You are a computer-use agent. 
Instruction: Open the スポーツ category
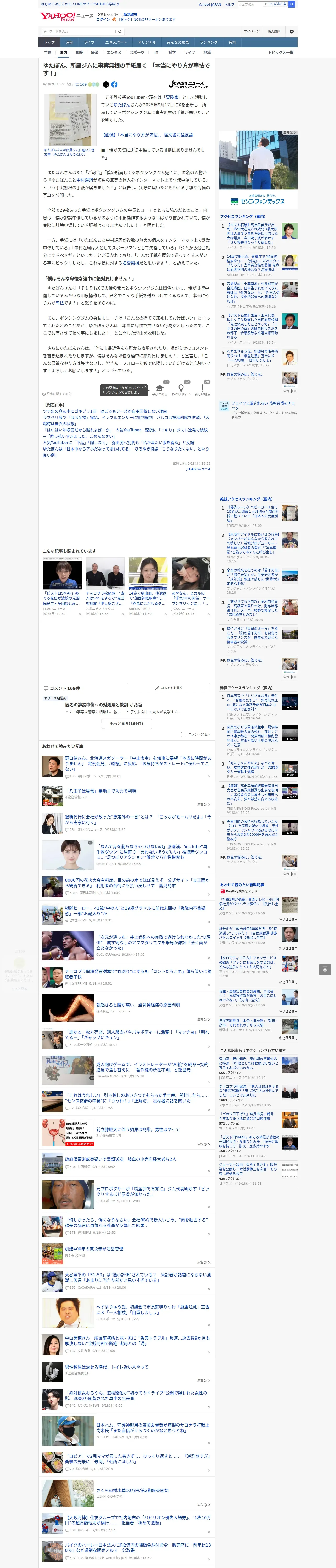(x=137, y=52)
